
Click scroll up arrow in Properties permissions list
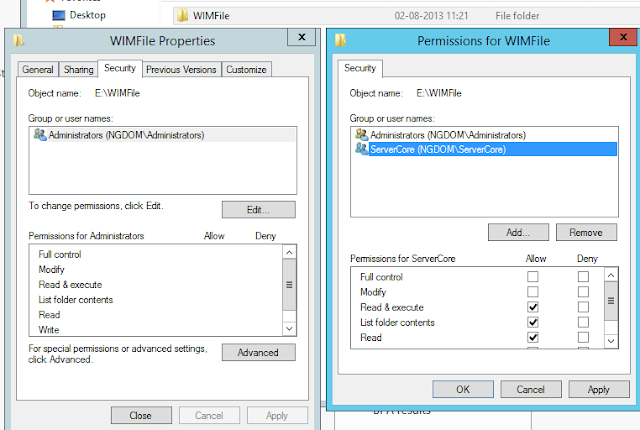click(x=289, y=252)
